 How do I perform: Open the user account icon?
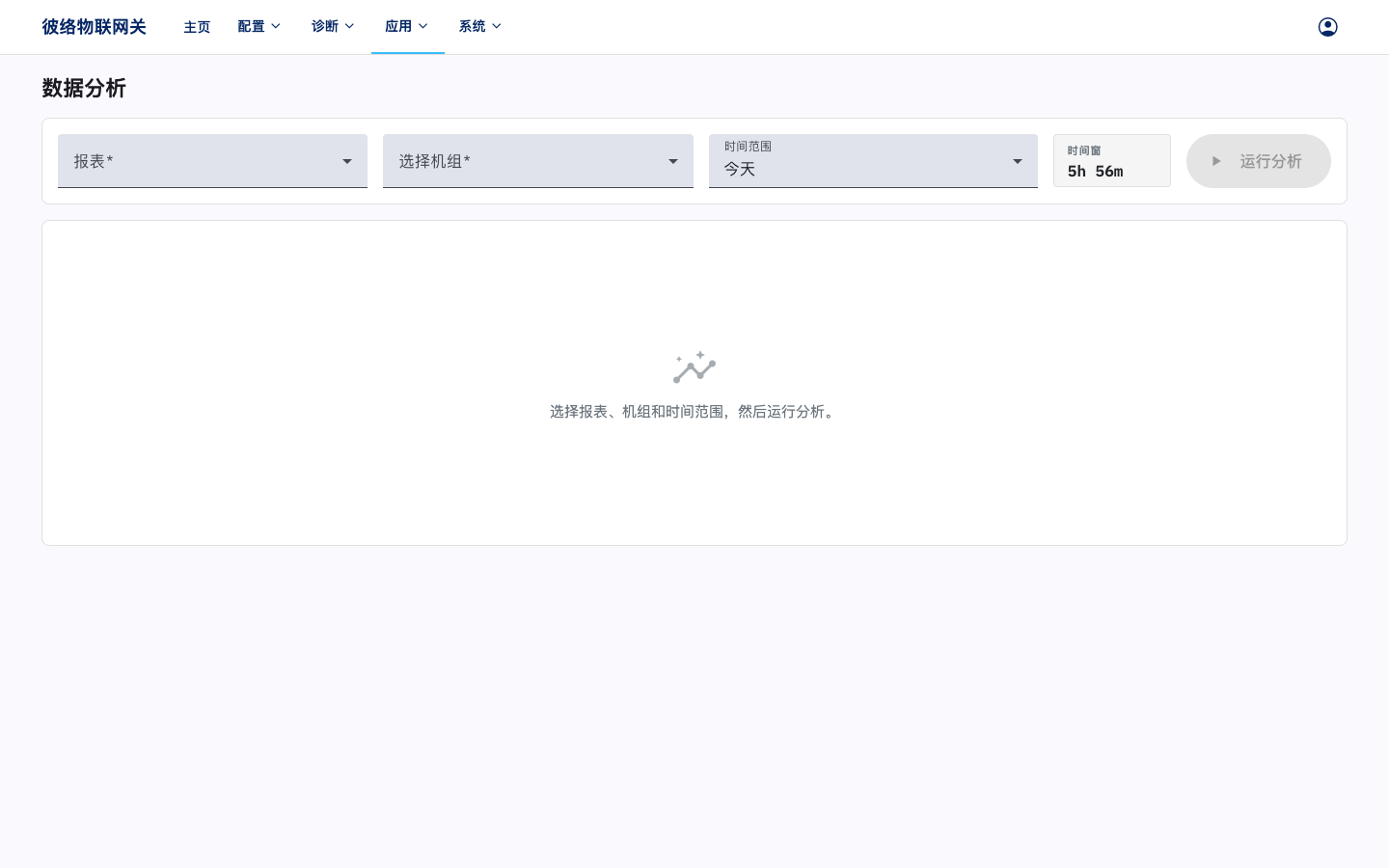click(1327, 27)
